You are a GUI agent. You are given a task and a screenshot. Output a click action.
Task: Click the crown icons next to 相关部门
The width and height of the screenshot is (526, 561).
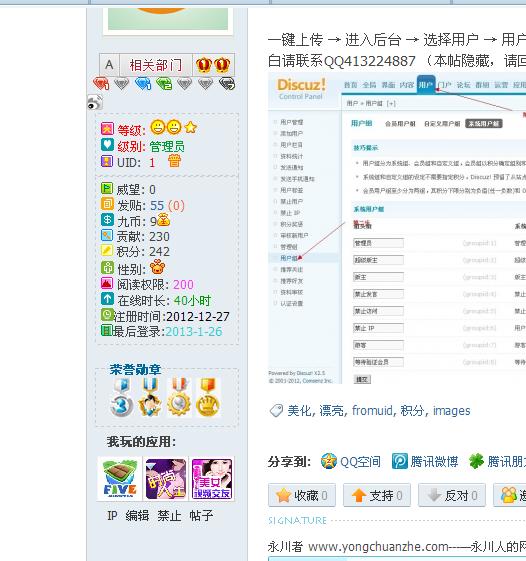(213, 65)
